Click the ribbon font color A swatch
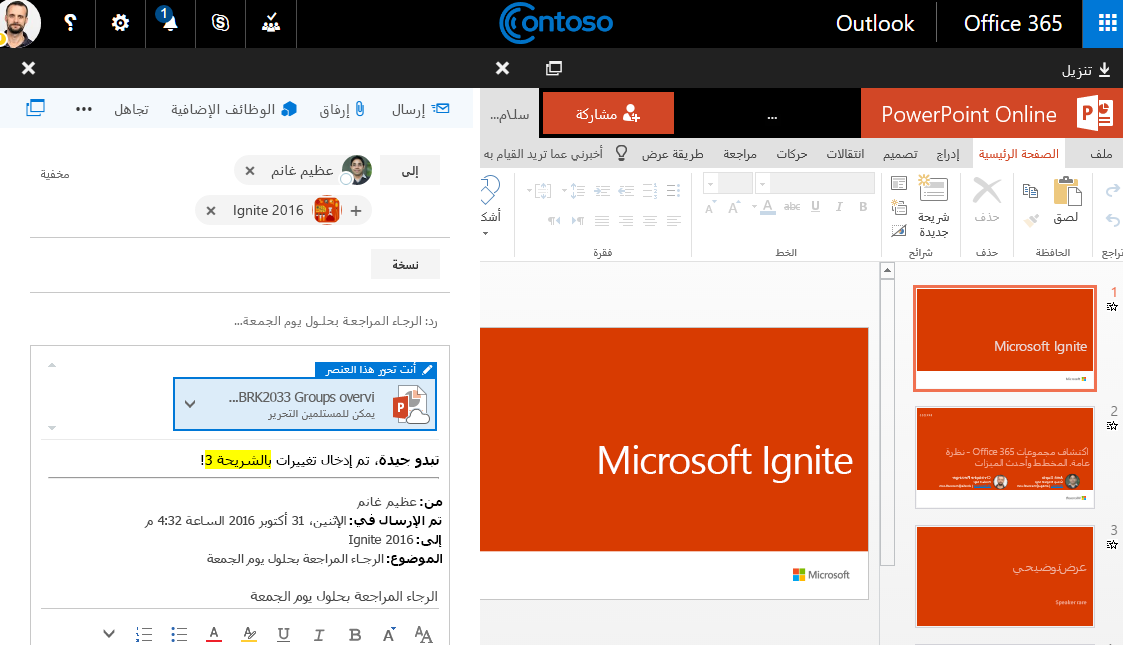1123x645 pixels. pos(767,207)
